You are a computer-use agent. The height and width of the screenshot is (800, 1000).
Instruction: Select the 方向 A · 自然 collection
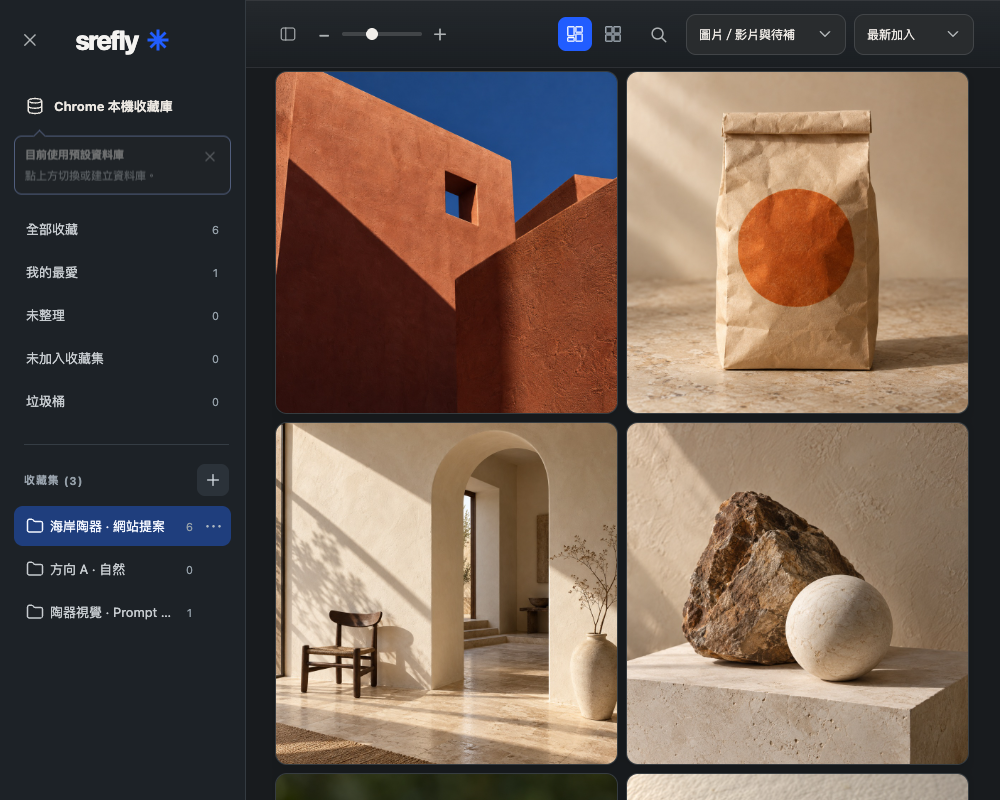tap(122, 569)
